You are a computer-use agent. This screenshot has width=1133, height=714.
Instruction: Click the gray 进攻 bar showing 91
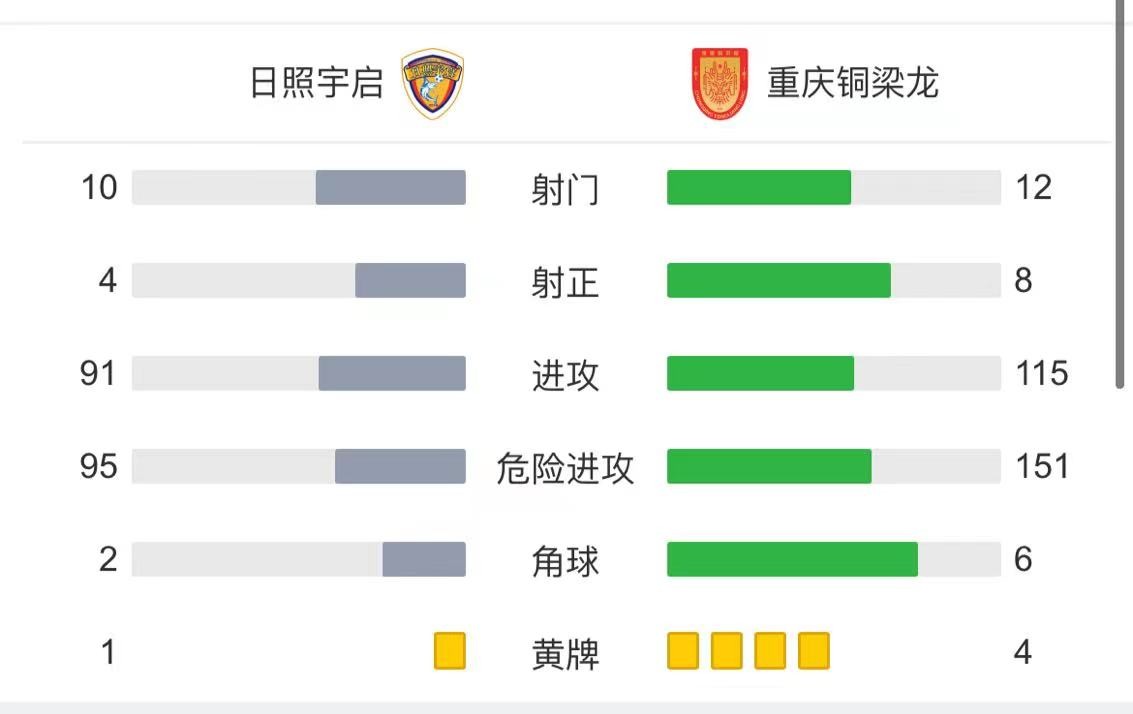tap(392, 373)
